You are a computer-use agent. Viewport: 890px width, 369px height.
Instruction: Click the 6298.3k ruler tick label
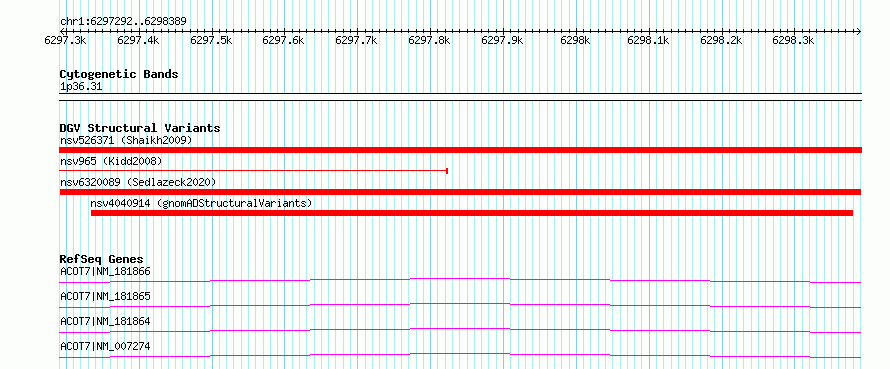coord(794,40)
